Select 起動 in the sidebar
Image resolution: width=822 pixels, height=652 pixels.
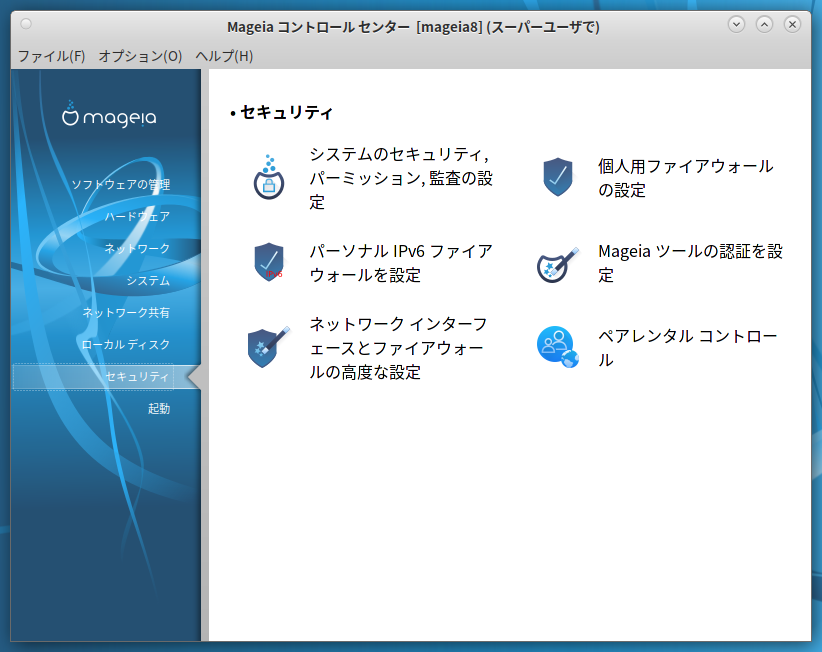(159, 408)
